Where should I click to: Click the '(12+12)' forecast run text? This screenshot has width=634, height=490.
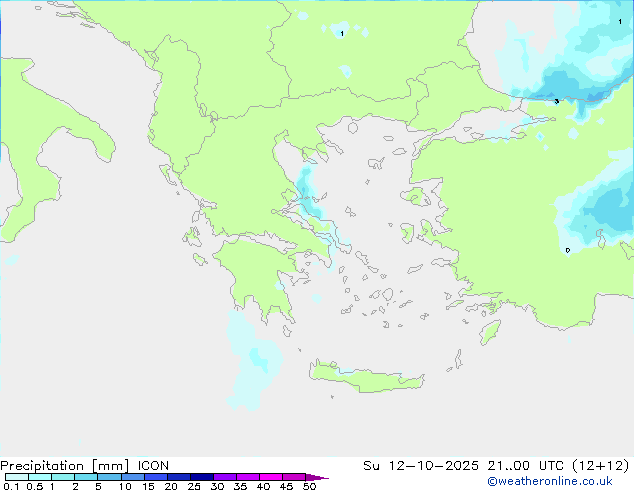tap(600, 466)
